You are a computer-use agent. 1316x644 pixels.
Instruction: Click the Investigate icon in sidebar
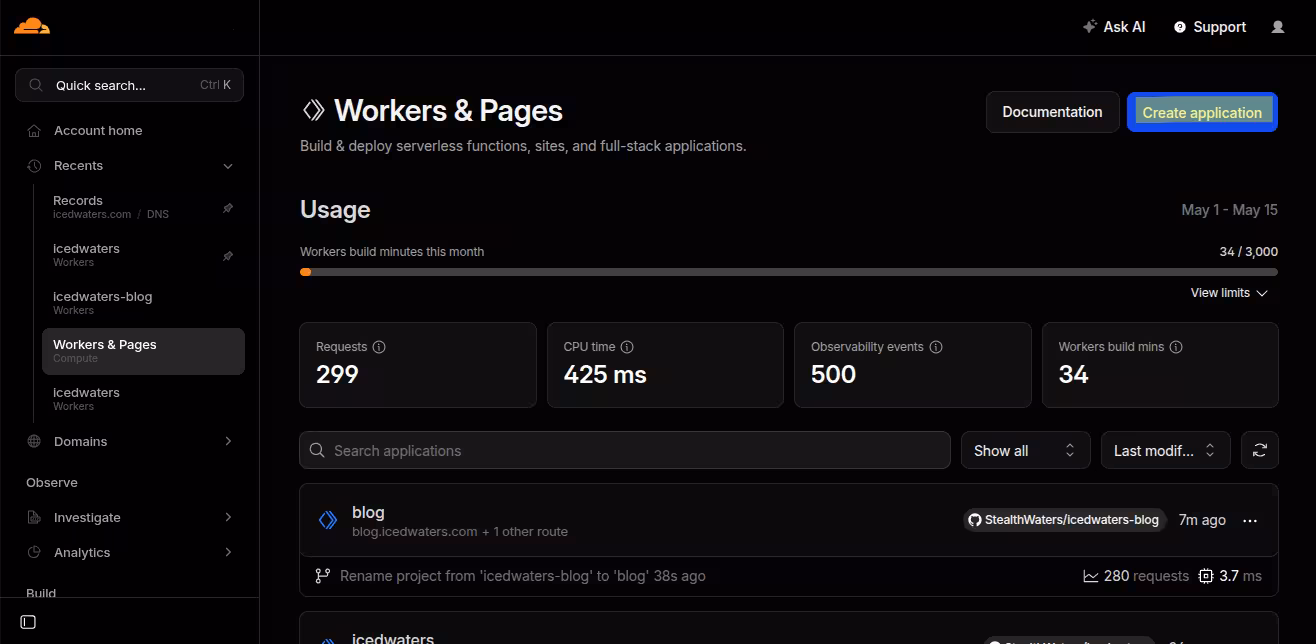[34, 518]
